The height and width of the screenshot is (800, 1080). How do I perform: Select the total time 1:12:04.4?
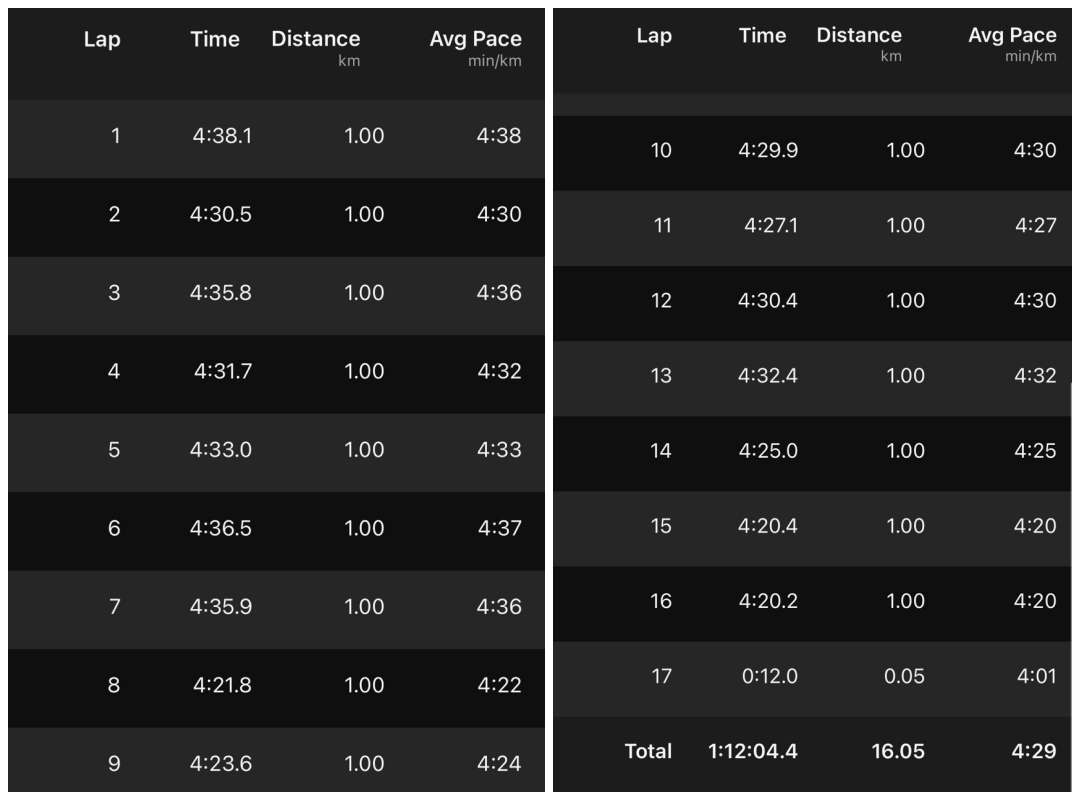tap(753, 751)
